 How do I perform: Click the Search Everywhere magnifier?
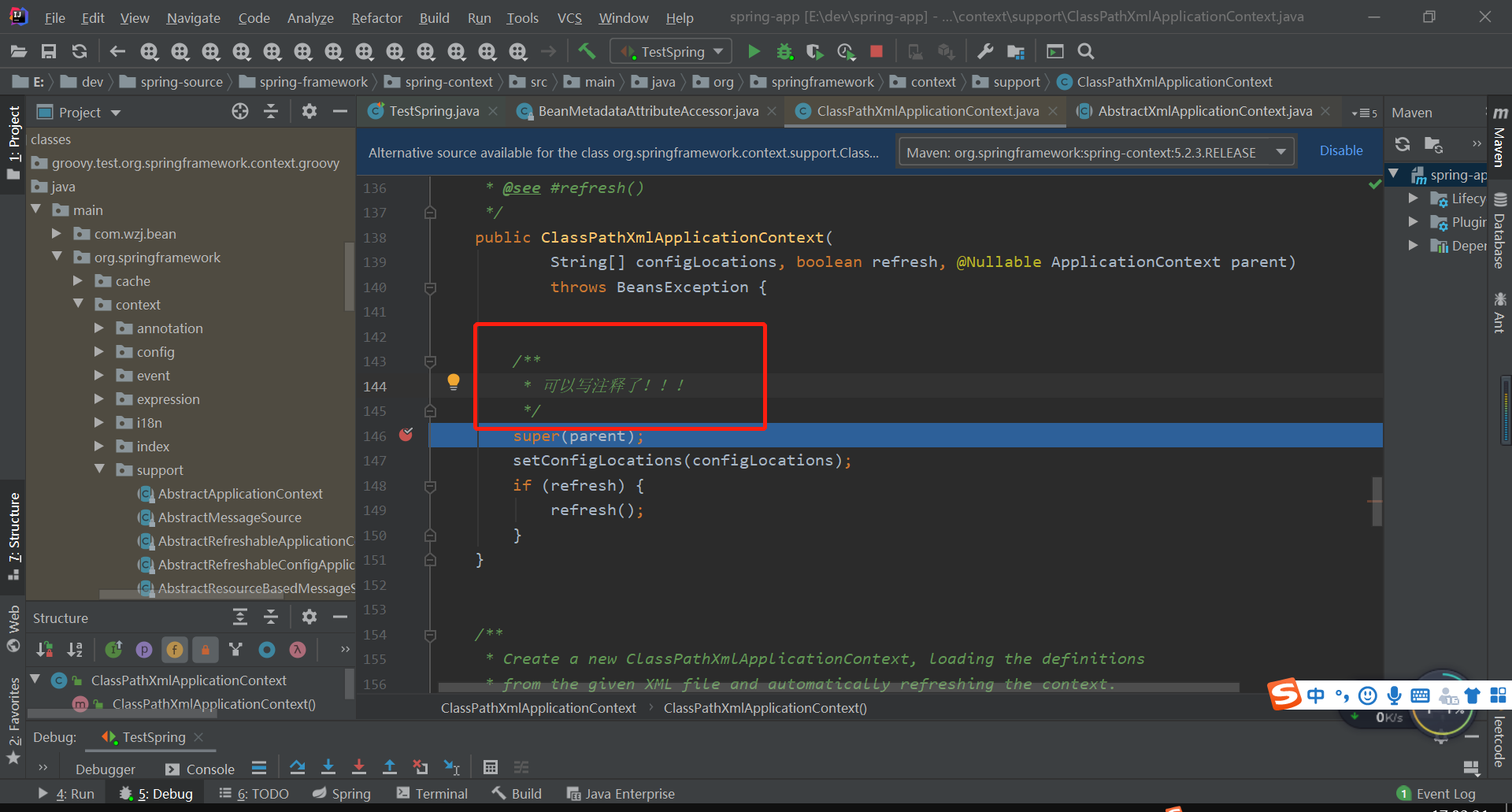pos(1086,51)
